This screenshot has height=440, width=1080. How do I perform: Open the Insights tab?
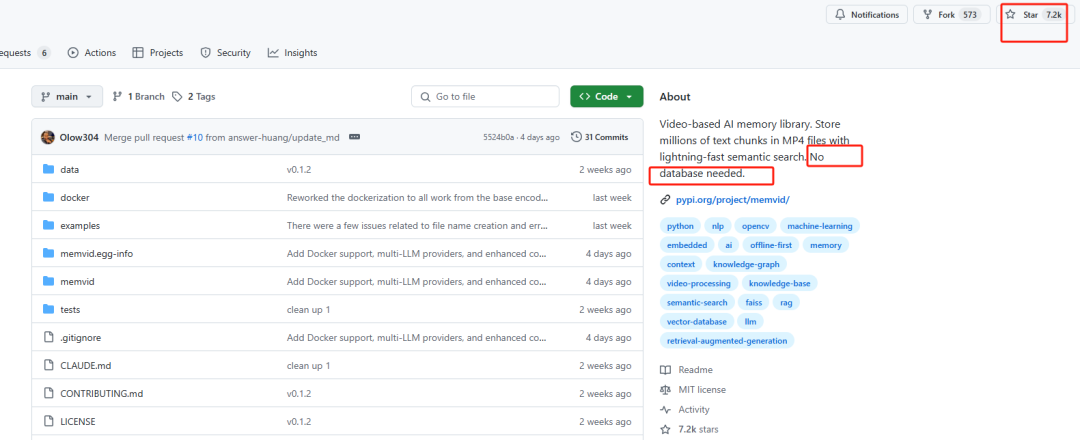point(293,52)
